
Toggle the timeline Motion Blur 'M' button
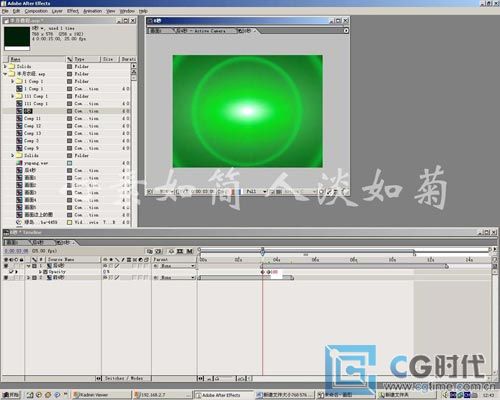(x=190, y=251)
